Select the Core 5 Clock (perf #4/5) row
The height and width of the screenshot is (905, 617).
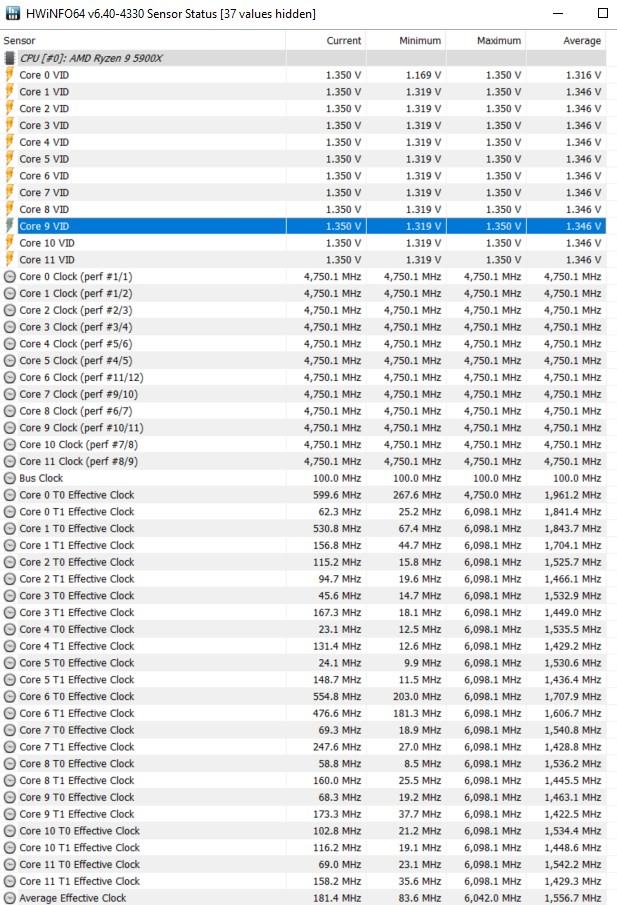click(x=303, y=360)
